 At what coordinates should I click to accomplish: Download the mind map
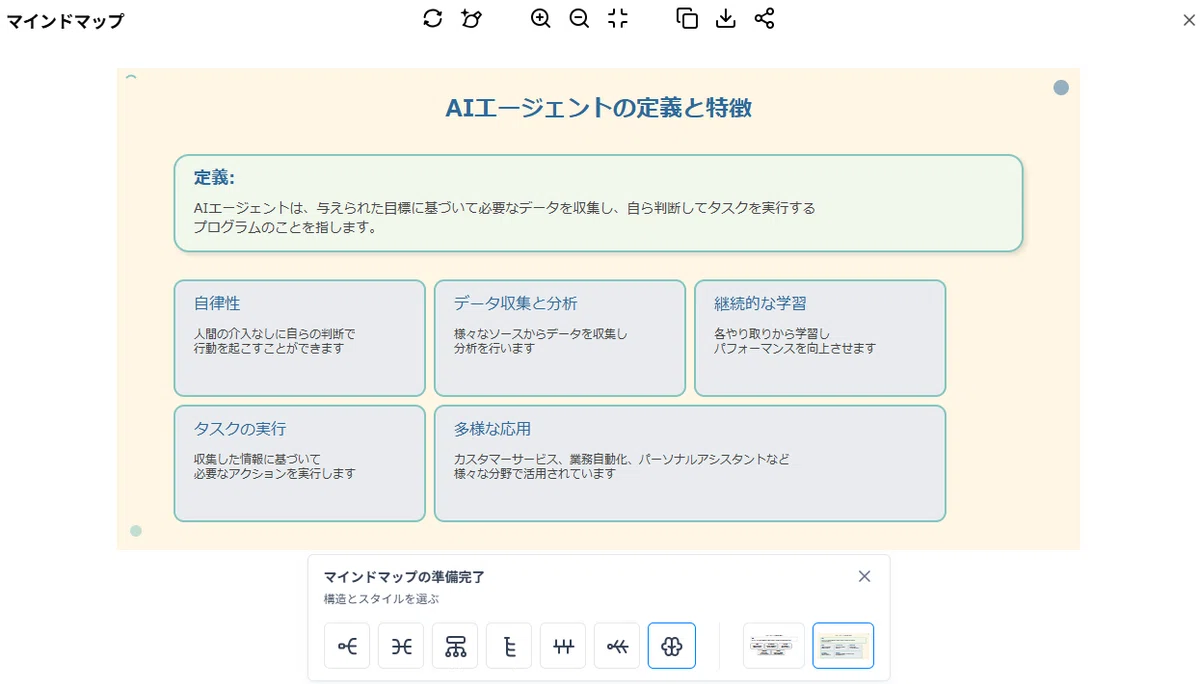click(x=726, y=18)
